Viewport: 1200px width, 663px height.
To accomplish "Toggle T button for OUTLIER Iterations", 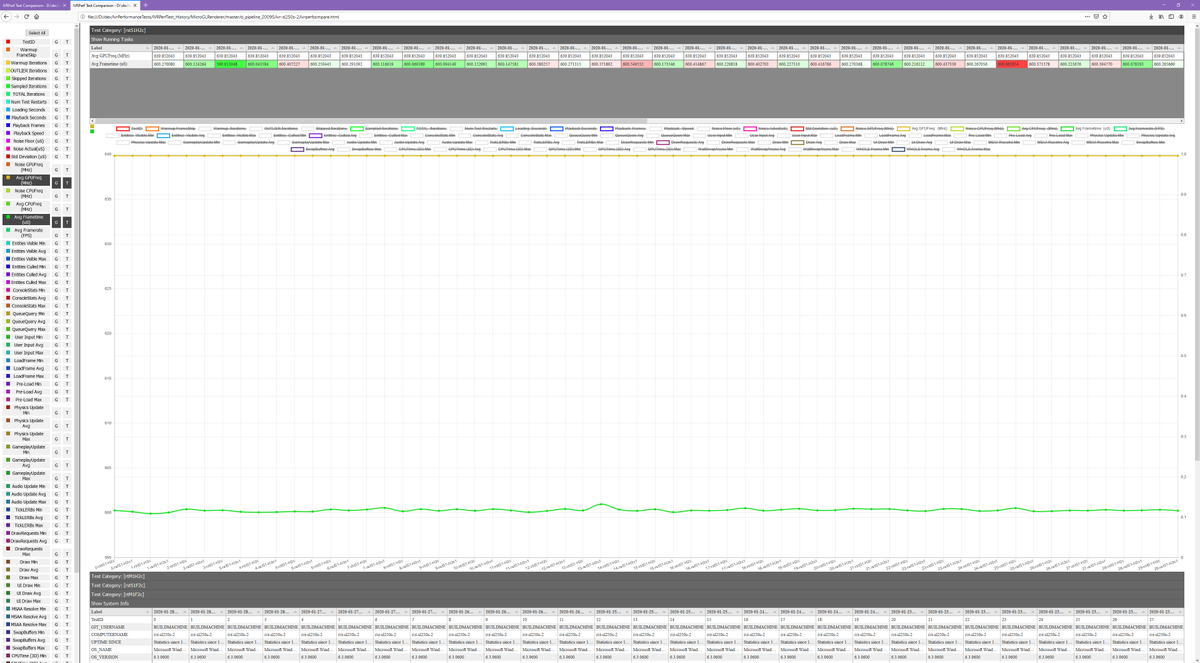I will 67,70.
